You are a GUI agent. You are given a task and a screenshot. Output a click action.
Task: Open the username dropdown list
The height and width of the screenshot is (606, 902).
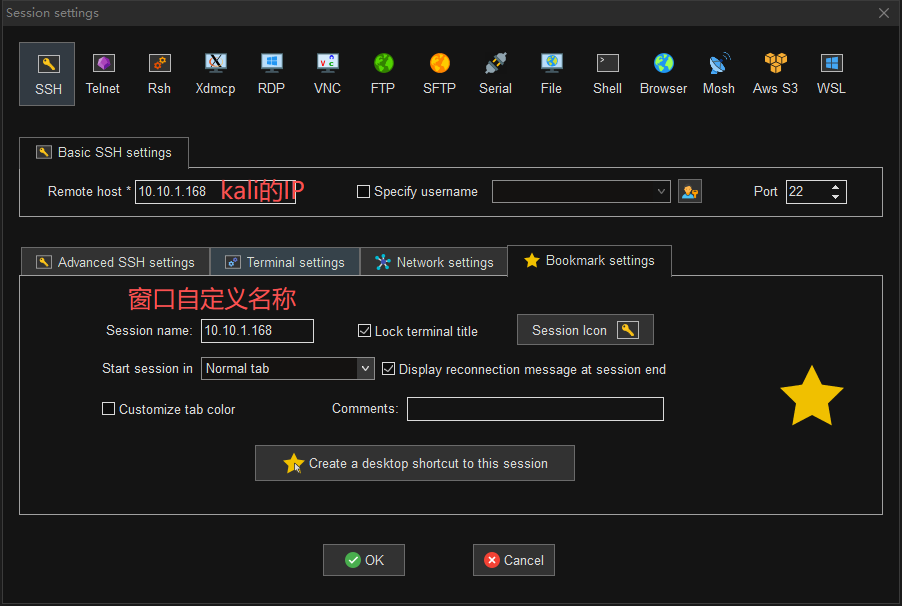661,191
